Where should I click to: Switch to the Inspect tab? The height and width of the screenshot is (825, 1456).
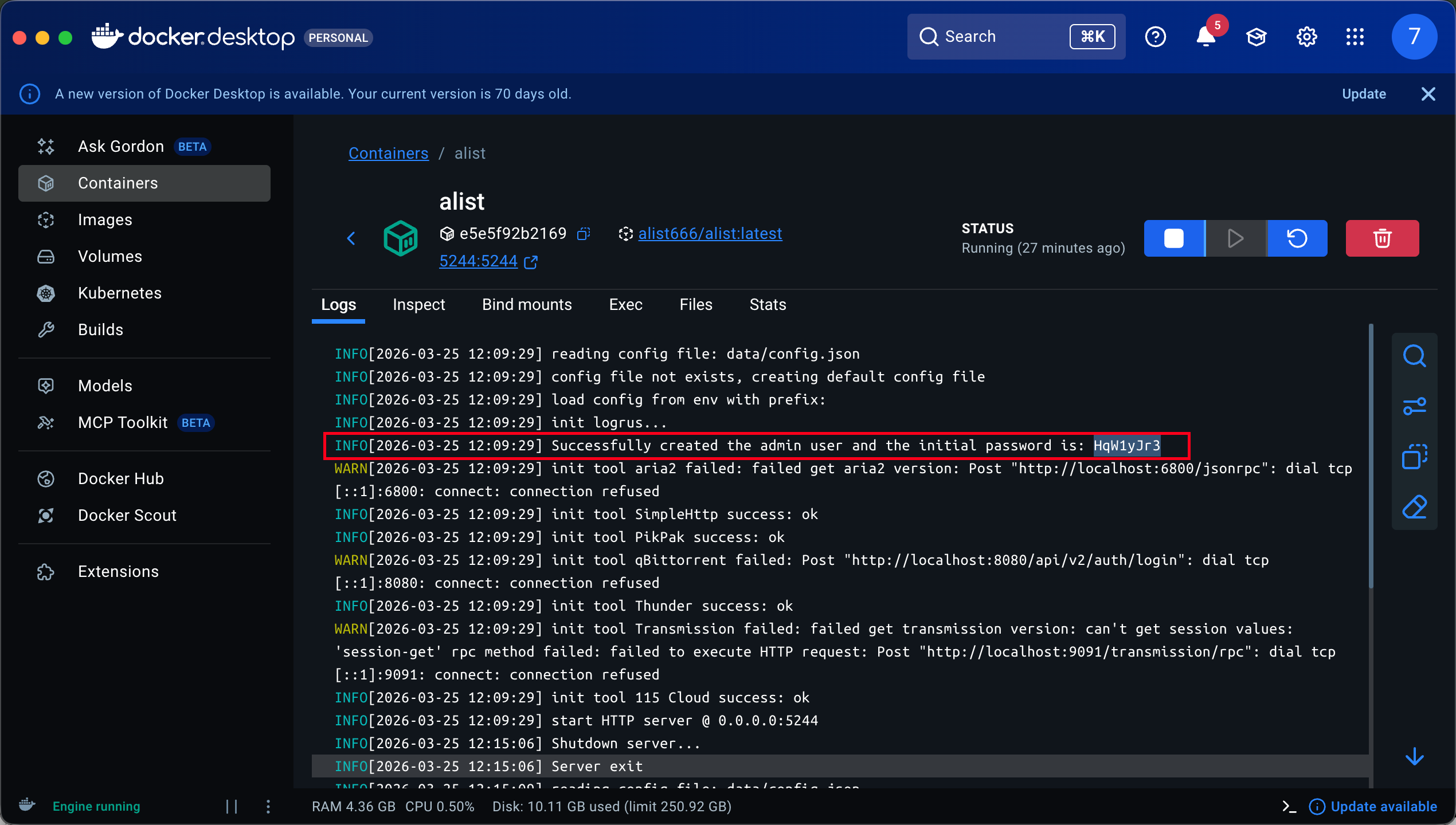coord(418,305)
